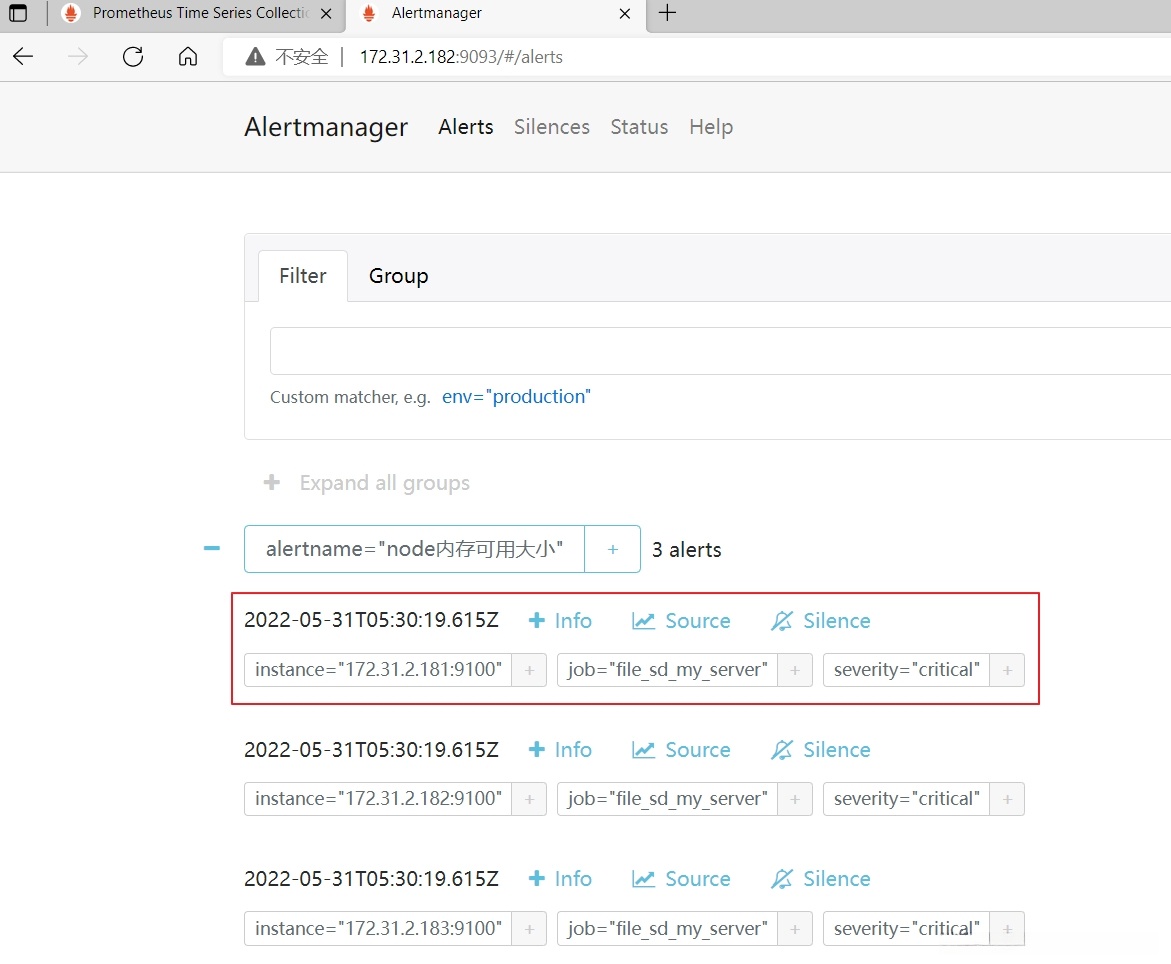Select the Filter tab
The image size is (1171, 964).
coord(302,276)
